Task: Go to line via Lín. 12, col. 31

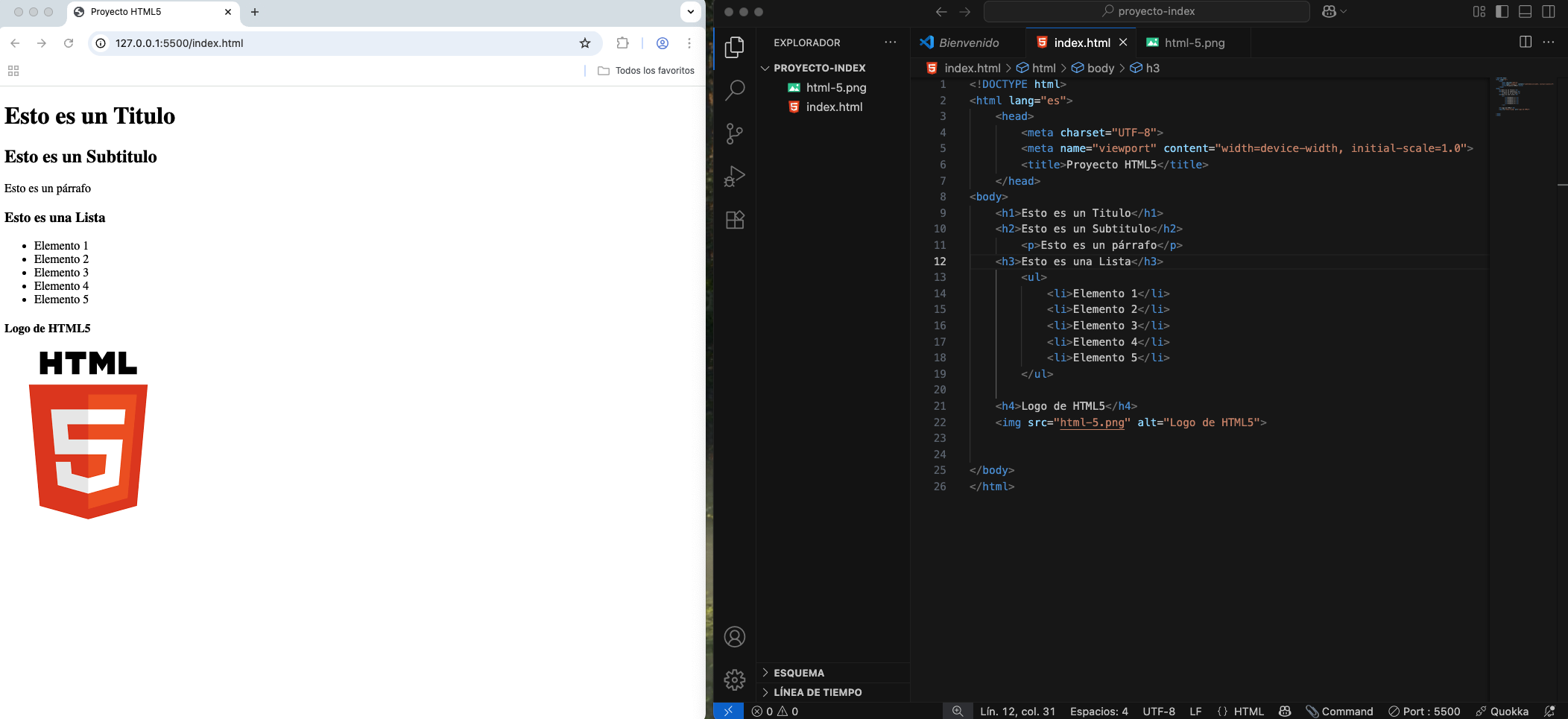Action: 1017,711
